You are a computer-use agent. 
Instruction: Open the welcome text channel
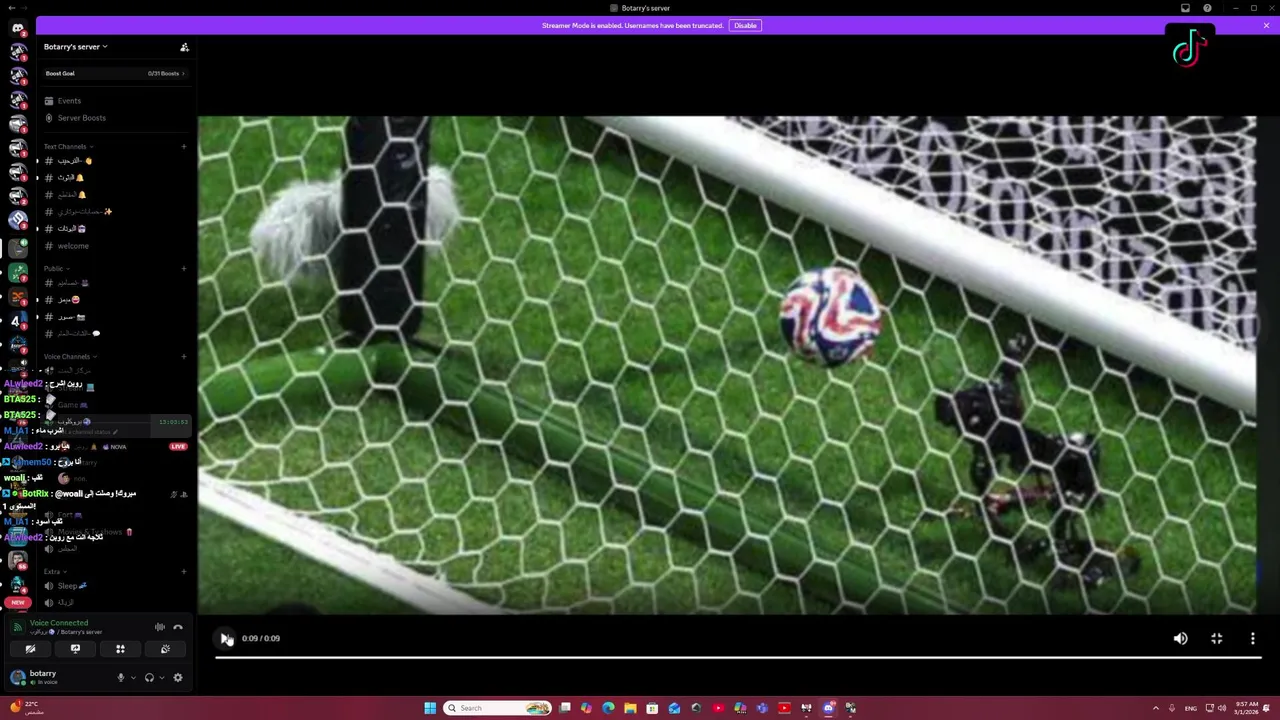click(73, 246)
